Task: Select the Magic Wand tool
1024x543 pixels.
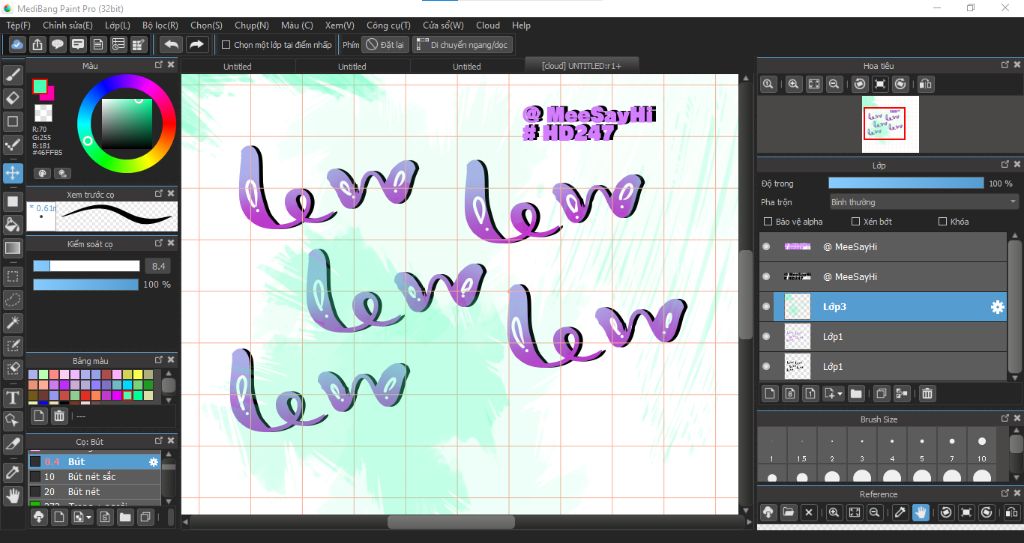Action: 12,323
